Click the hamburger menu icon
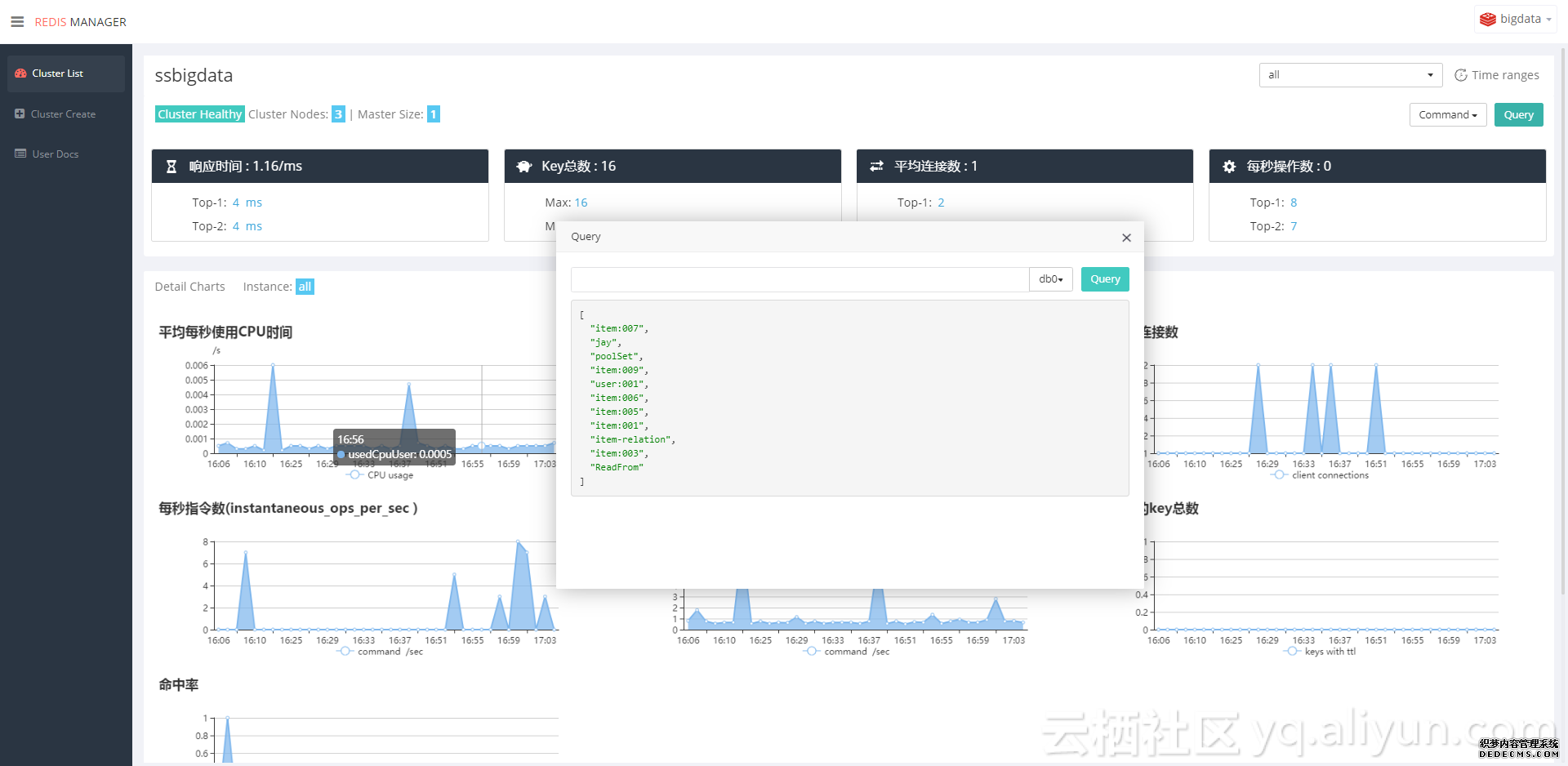This screenshot has width=1568, height=766. pyautogui.click(x=17, y=22)
